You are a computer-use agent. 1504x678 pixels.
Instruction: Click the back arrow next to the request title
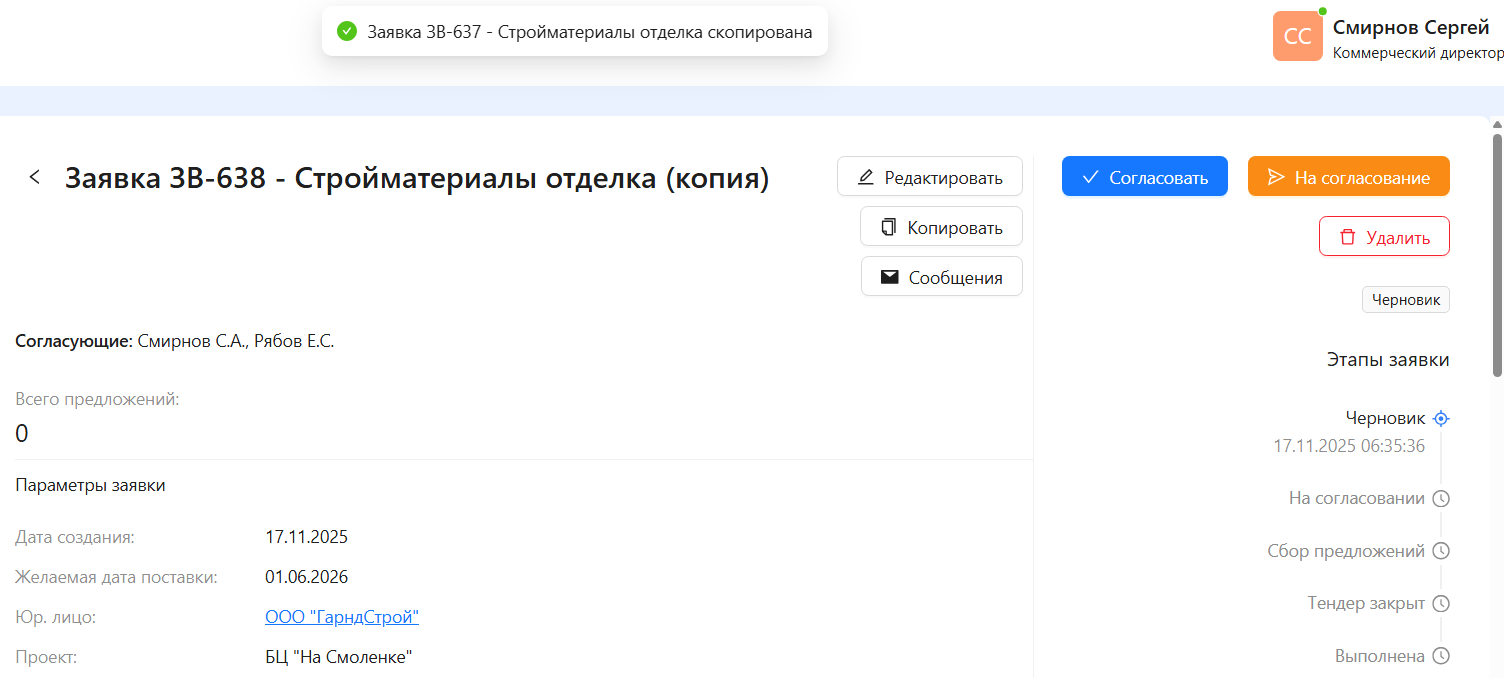(35, 176)
